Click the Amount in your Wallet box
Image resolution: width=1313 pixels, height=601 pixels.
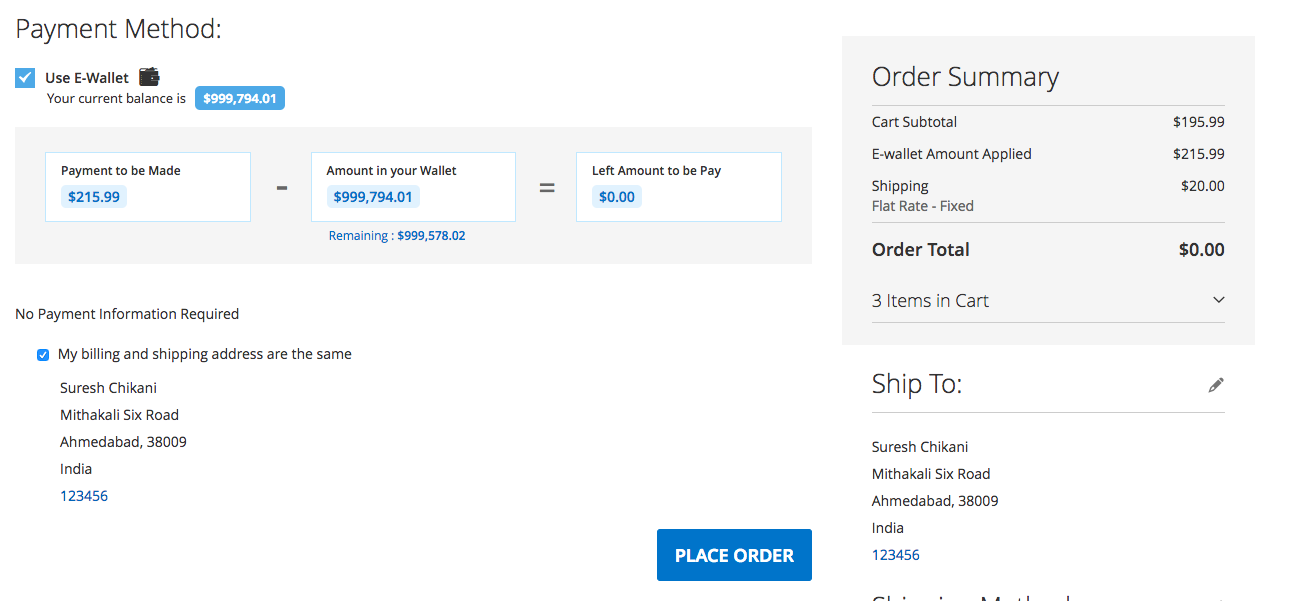413,187
